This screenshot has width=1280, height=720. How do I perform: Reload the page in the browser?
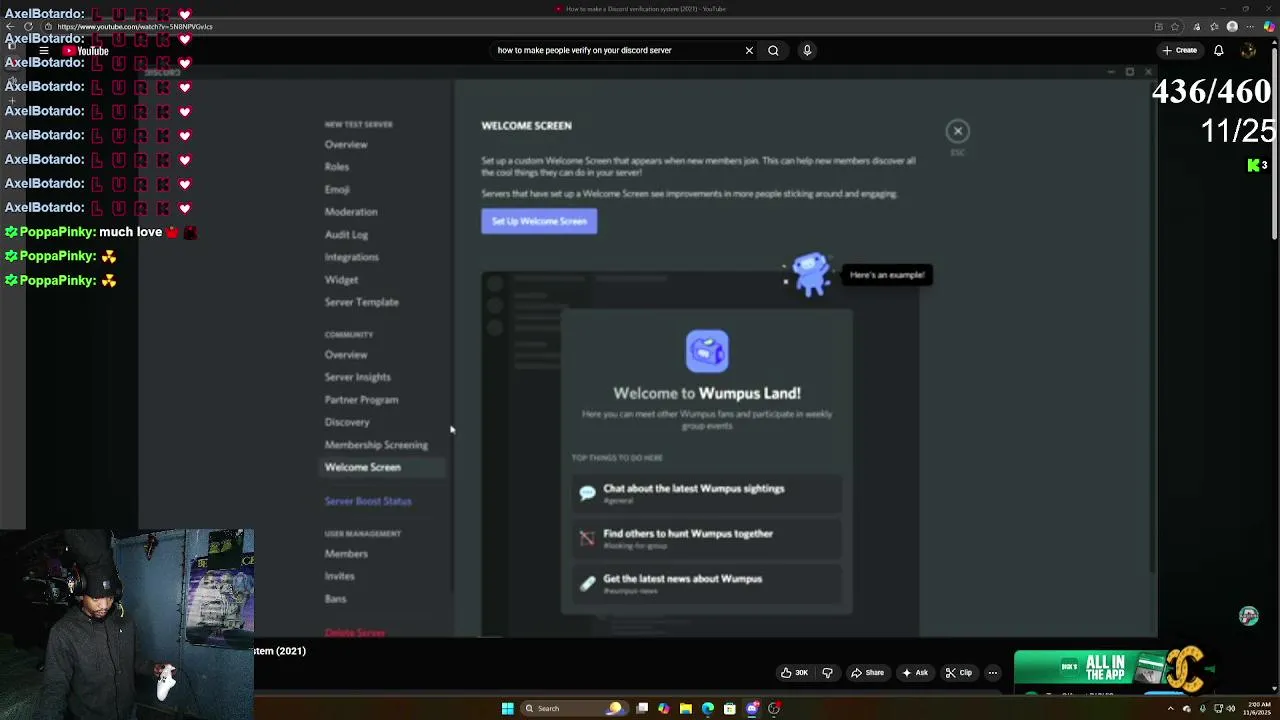point(28,27)
